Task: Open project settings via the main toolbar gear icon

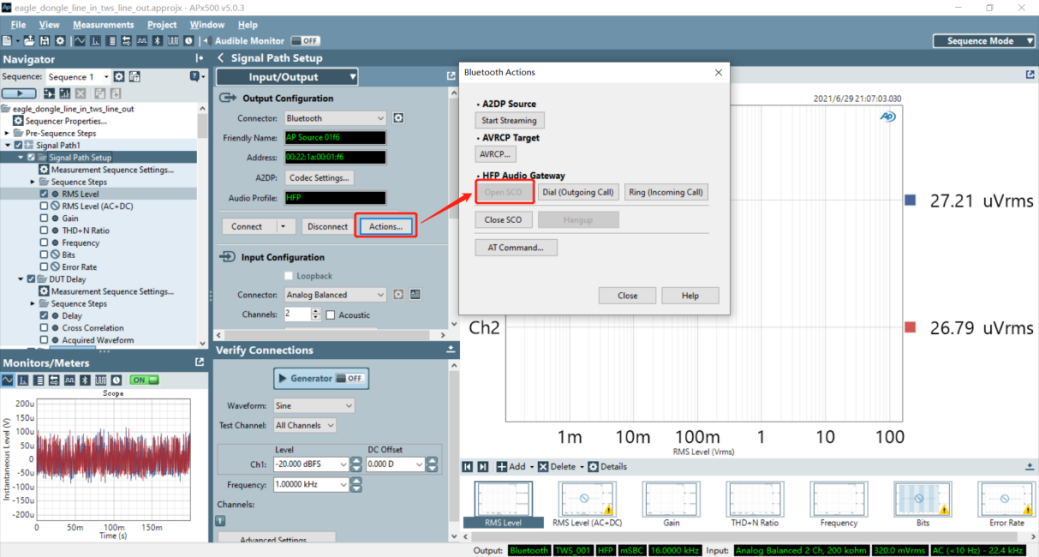Action: pyautogui.click(x=60, y=41)
